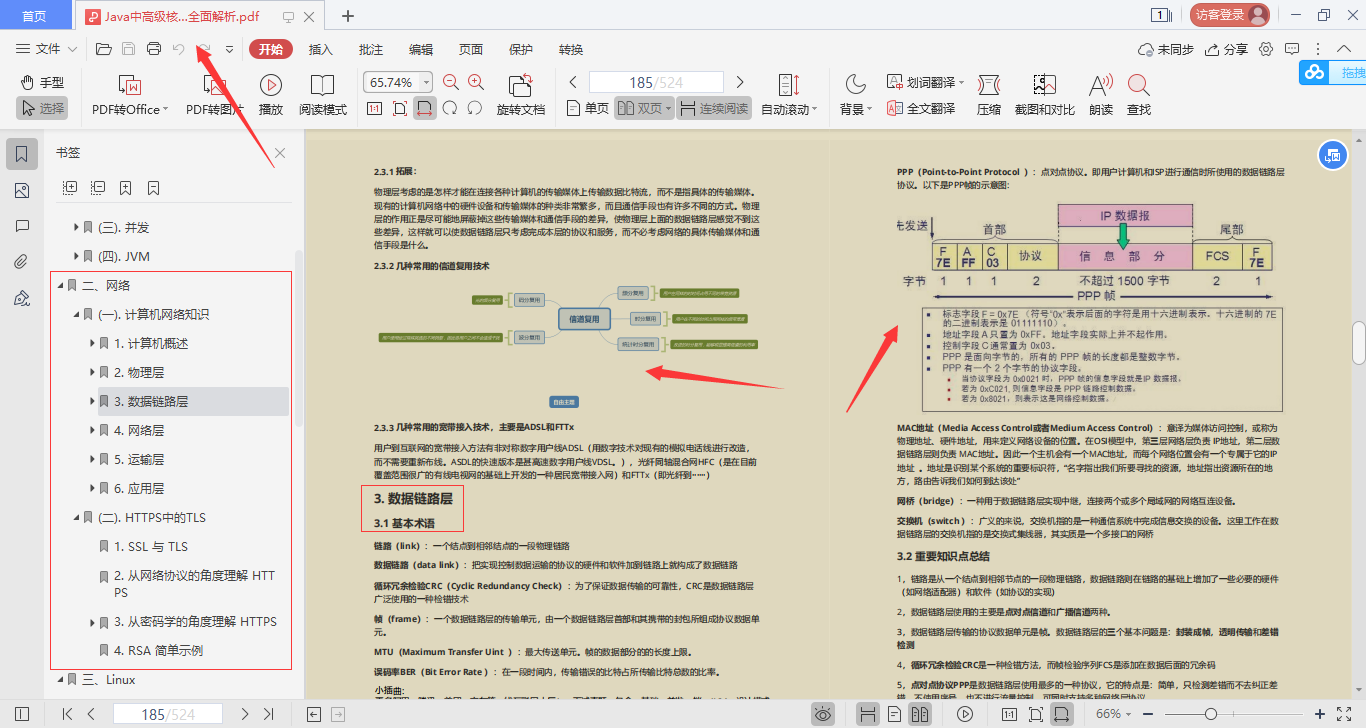
Task: Click 旋转文档 rotate document
Action: pyautogui.click(x=521, y=96)
